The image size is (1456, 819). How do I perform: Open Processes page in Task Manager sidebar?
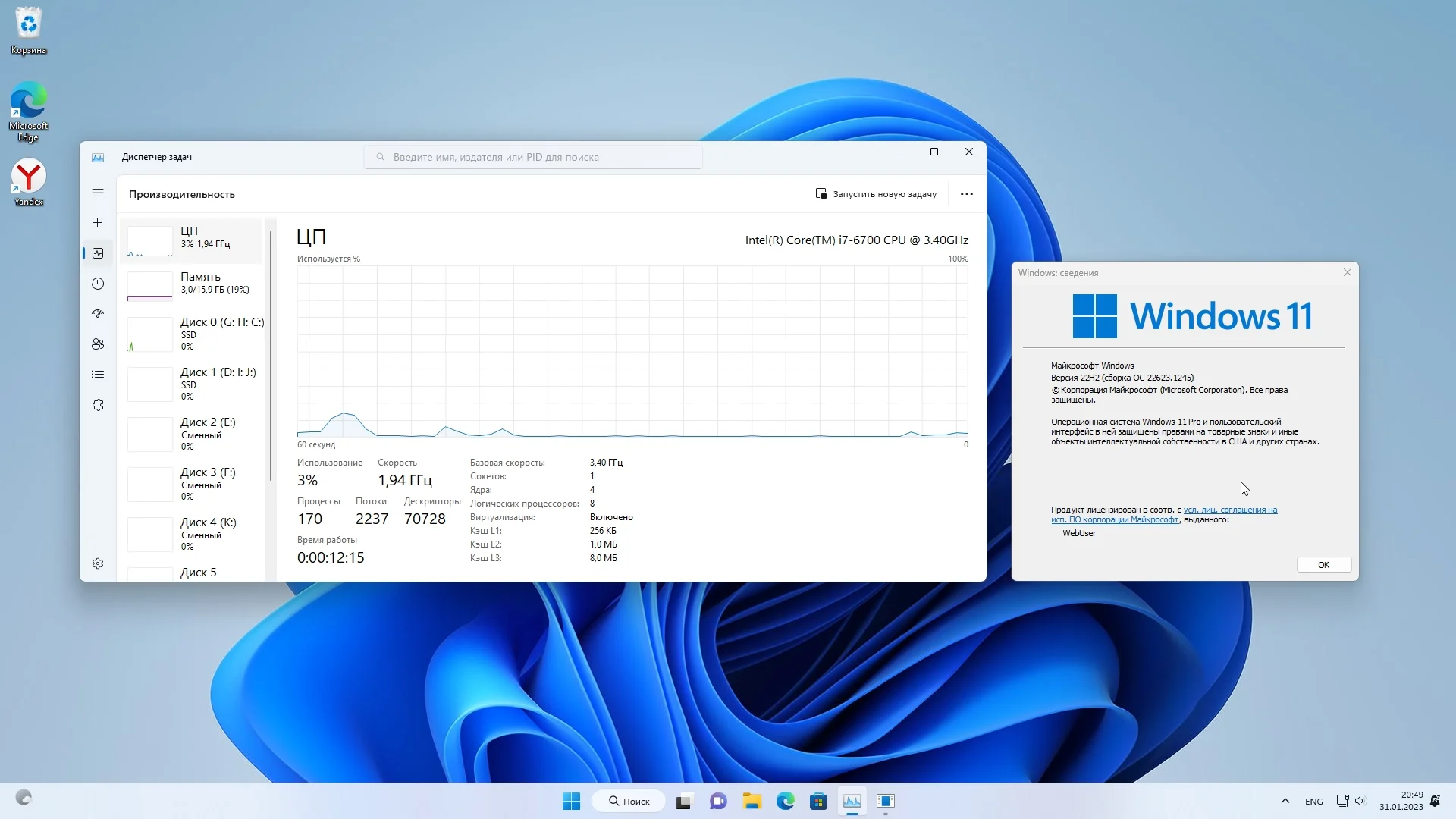(x=98, y=223)
